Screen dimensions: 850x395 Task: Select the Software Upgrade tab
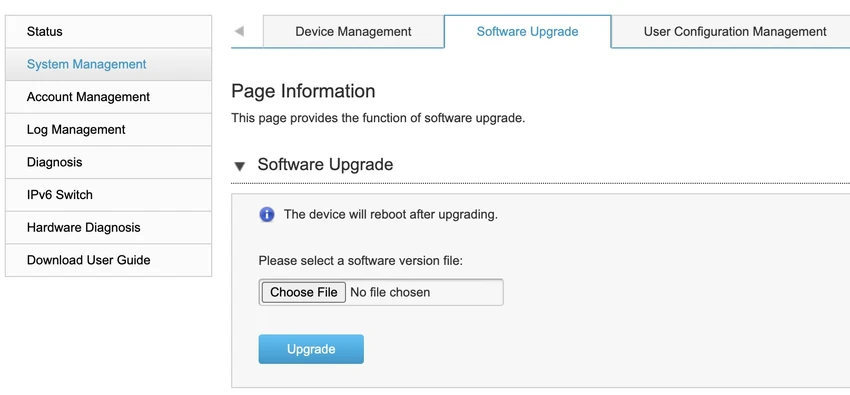[527, 31]
